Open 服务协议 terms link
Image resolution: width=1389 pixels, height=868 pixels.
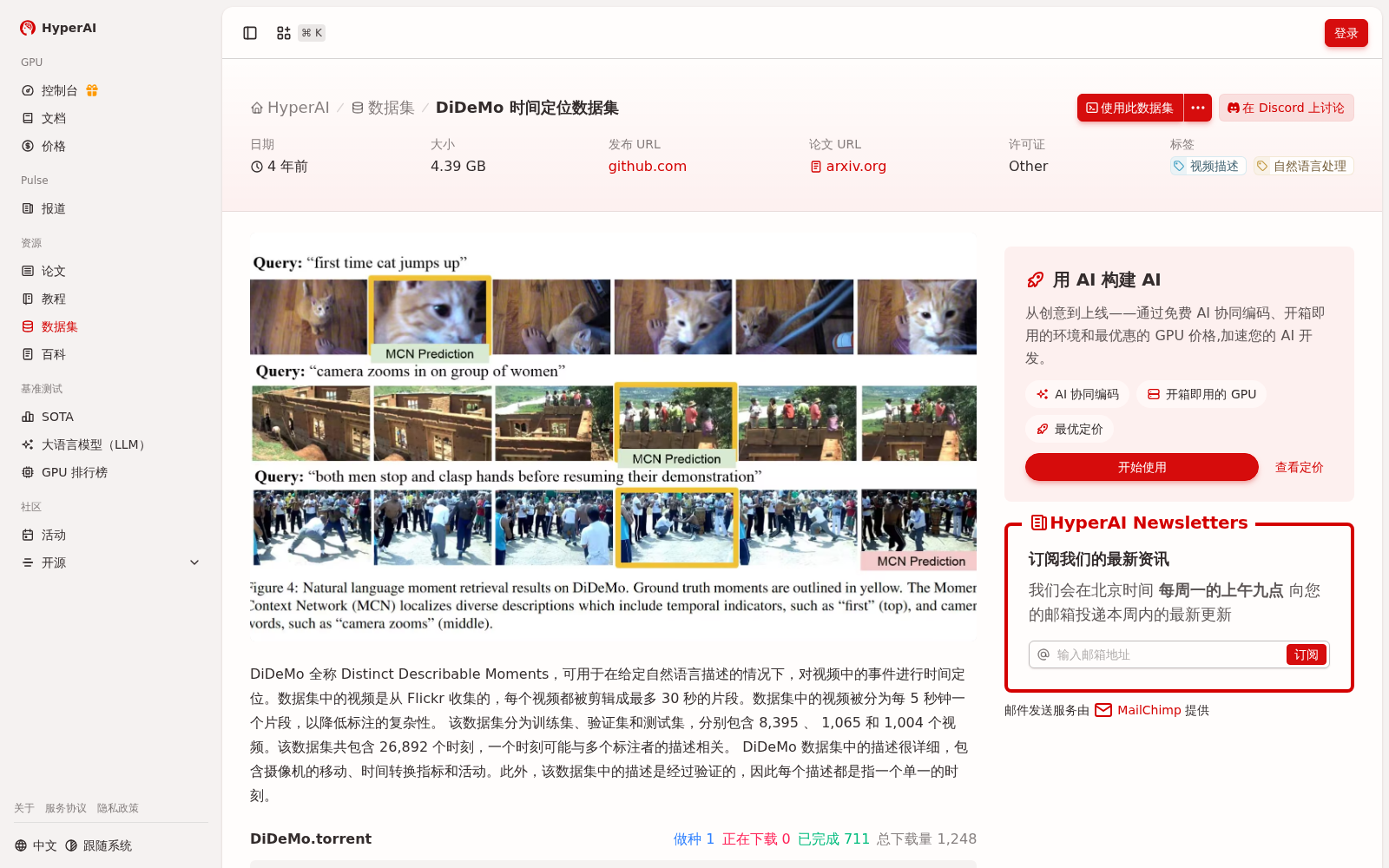pos(66,808)
